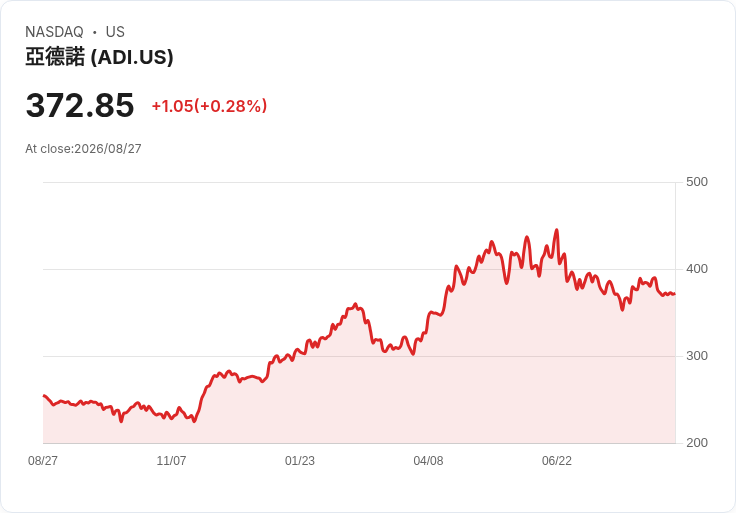Click the 04/08 date axis label
The height and width of the screenshot is (513, 736).
coord(428,461)
